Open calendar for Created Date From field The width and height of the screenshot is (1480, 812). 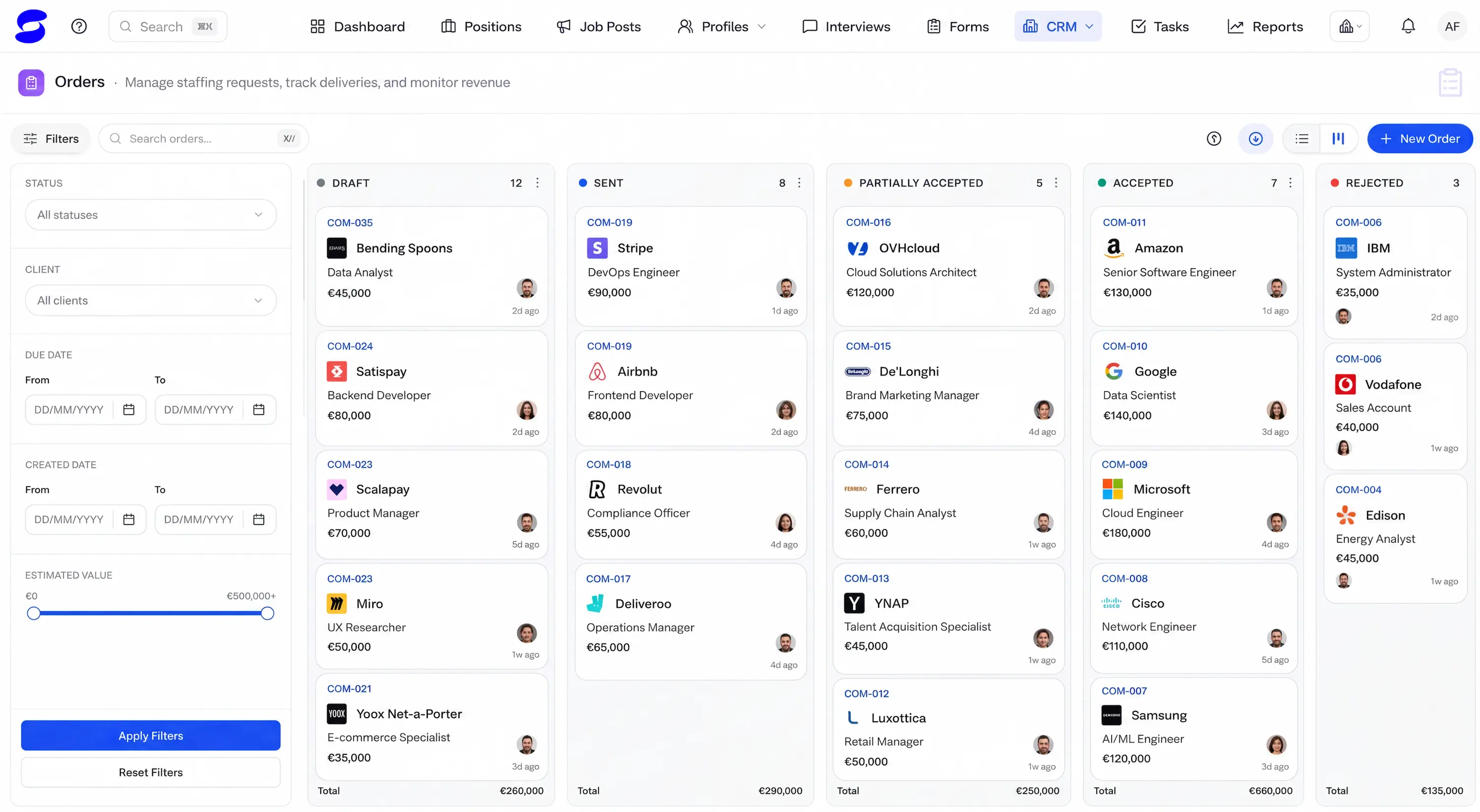[x=129, y=519]
